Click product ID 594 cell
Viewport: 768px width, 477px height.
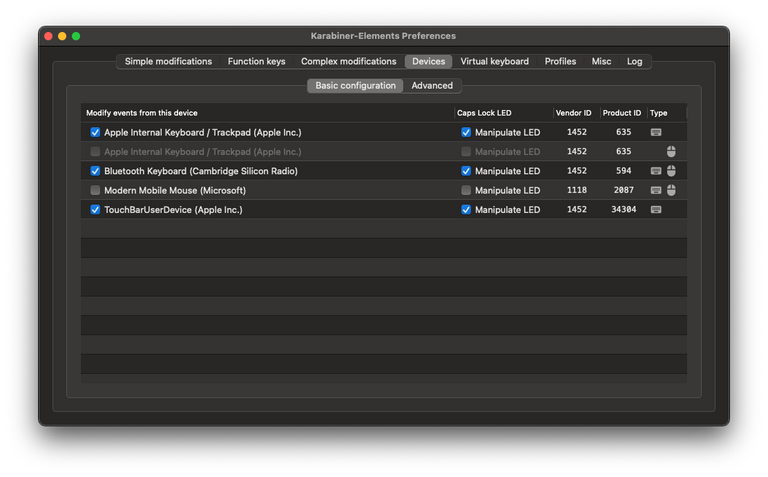[x=624, y=171]
